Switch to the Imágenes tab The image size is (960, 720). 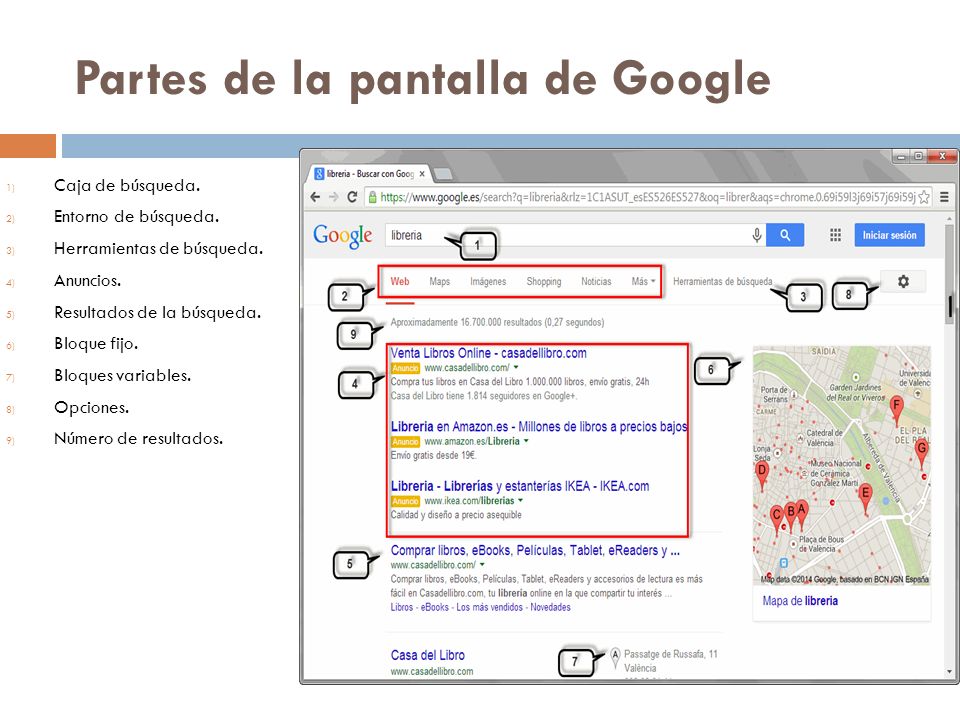point(488,282)
